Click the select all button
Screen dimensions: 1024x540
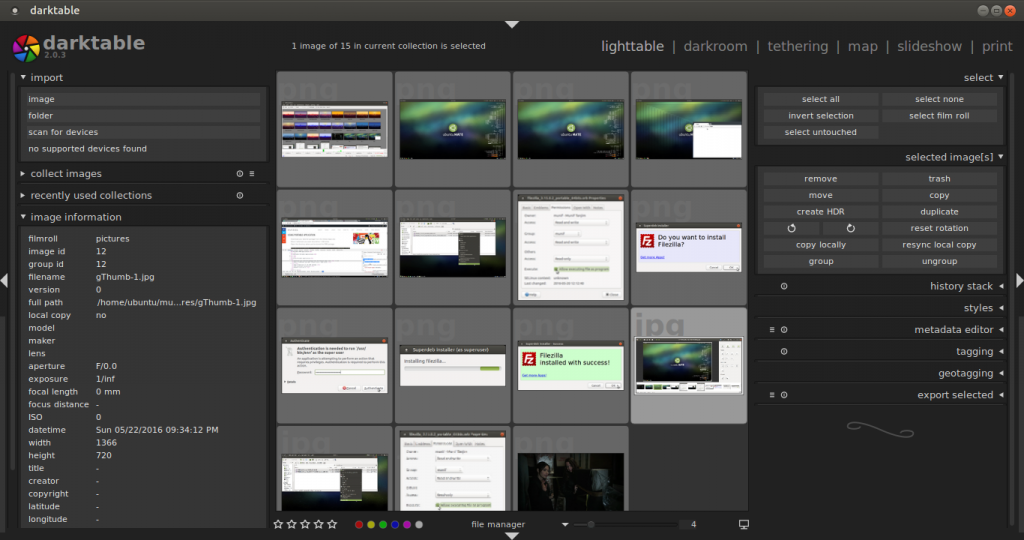coord(820,99)
